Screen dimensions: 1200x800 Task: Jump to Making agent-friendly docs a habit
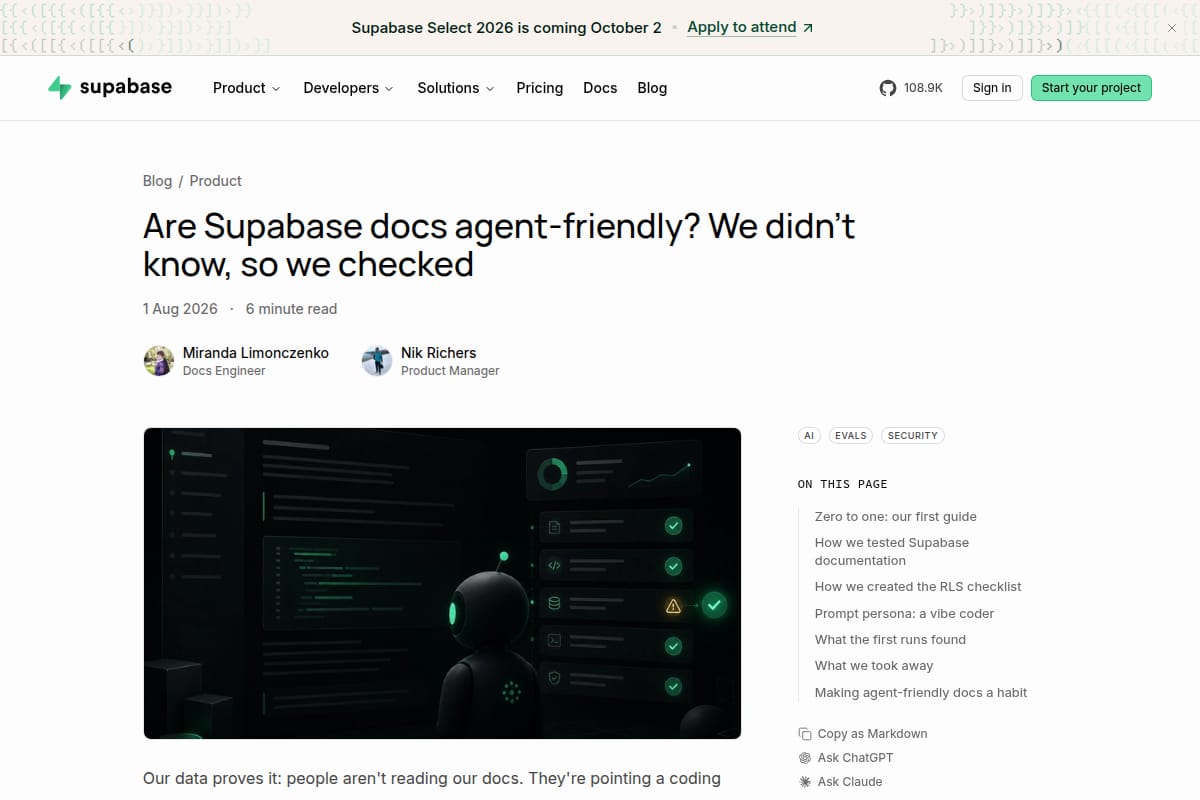click(921, 693)
